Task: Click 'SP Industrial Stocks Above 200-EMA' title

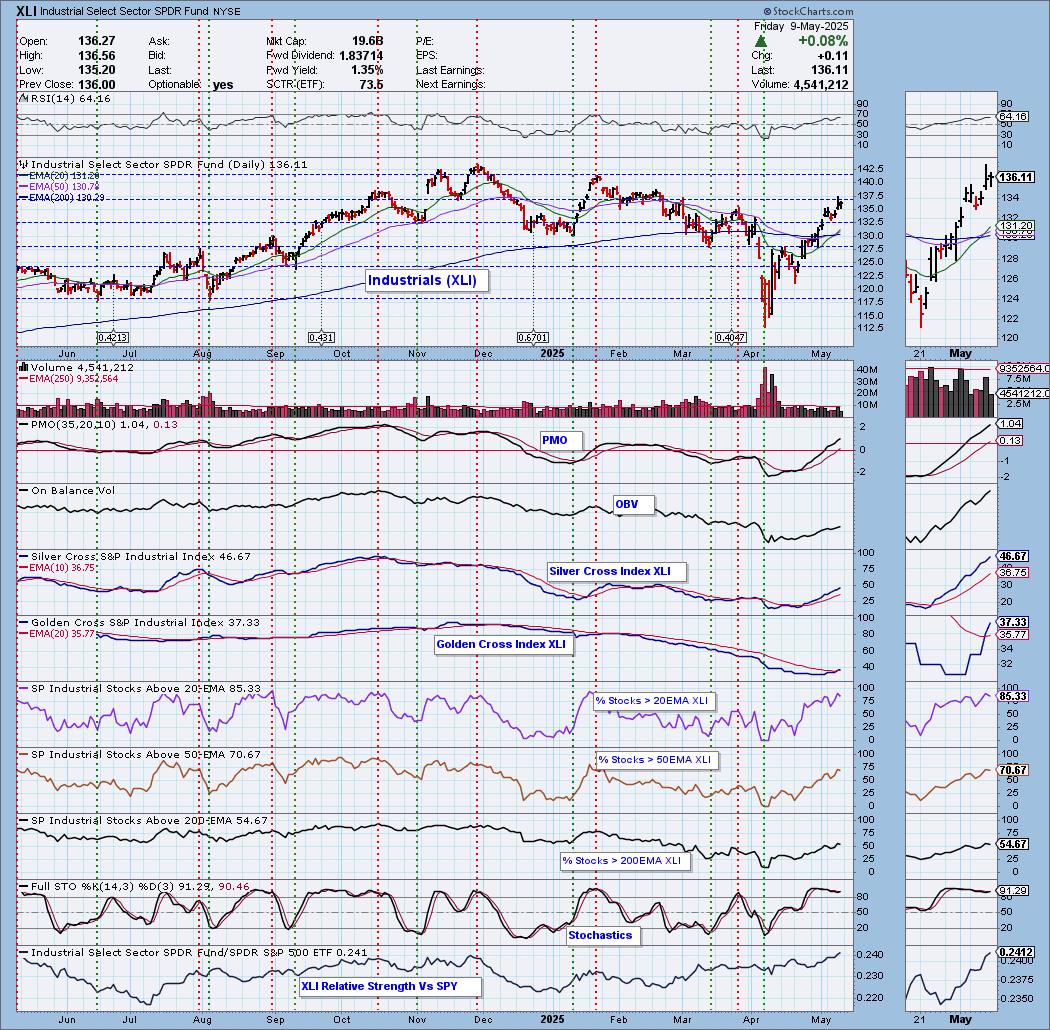Action: pyautogui.click(x=143, y=820)
